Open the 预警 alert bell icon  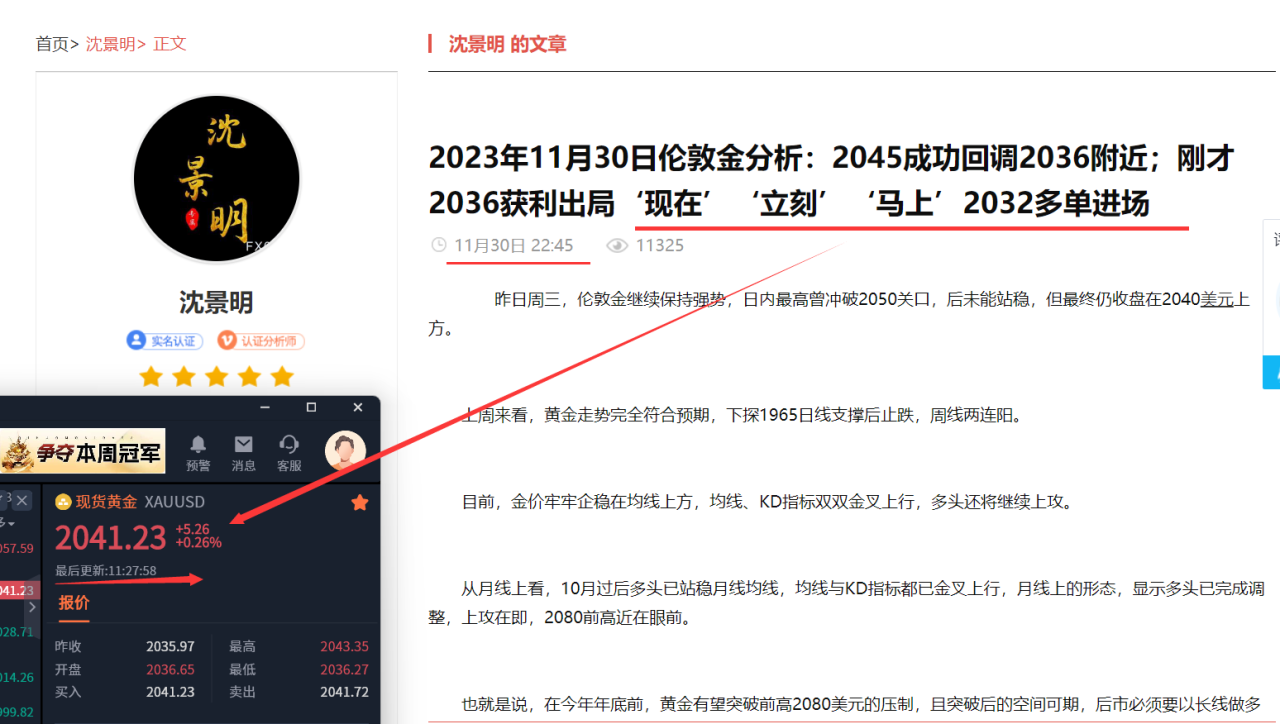(x=198, y=444)
